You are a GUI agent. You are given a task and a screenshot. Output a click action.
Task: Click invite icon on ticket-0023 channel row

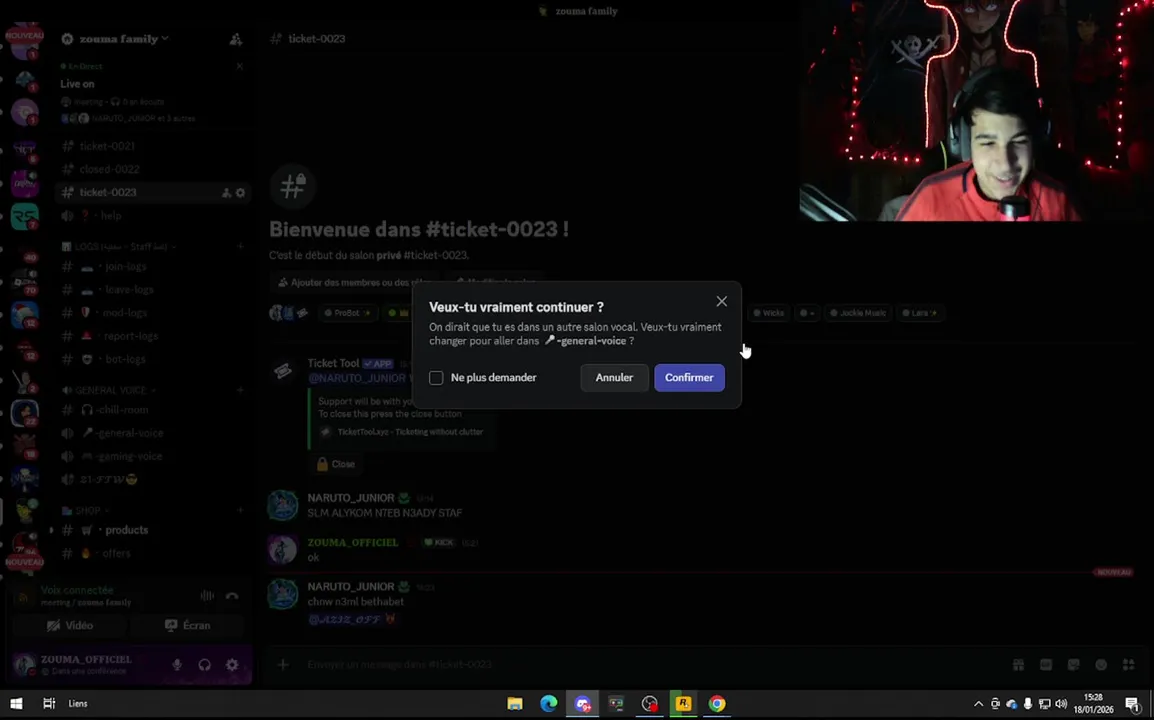226,193
